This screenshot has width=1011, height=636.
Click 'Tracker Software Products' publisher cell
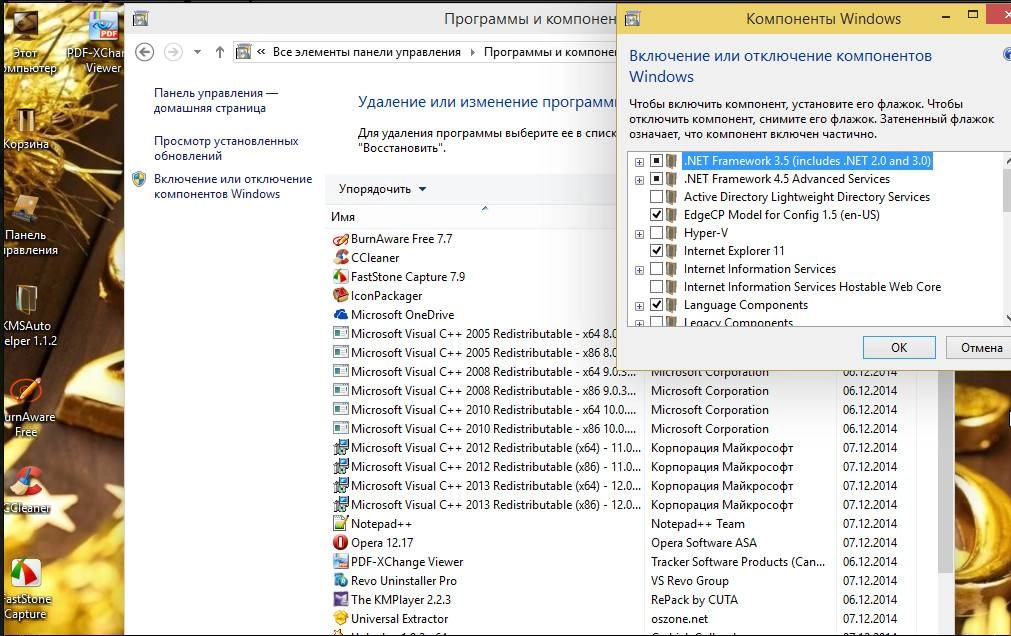click(738, 562)
